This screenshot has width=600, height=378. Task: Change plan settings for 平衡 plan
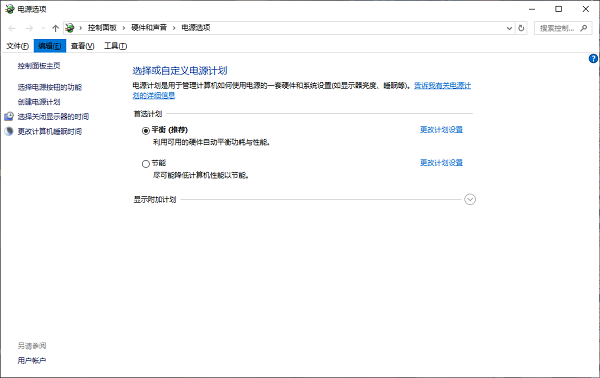pos(441,130)
